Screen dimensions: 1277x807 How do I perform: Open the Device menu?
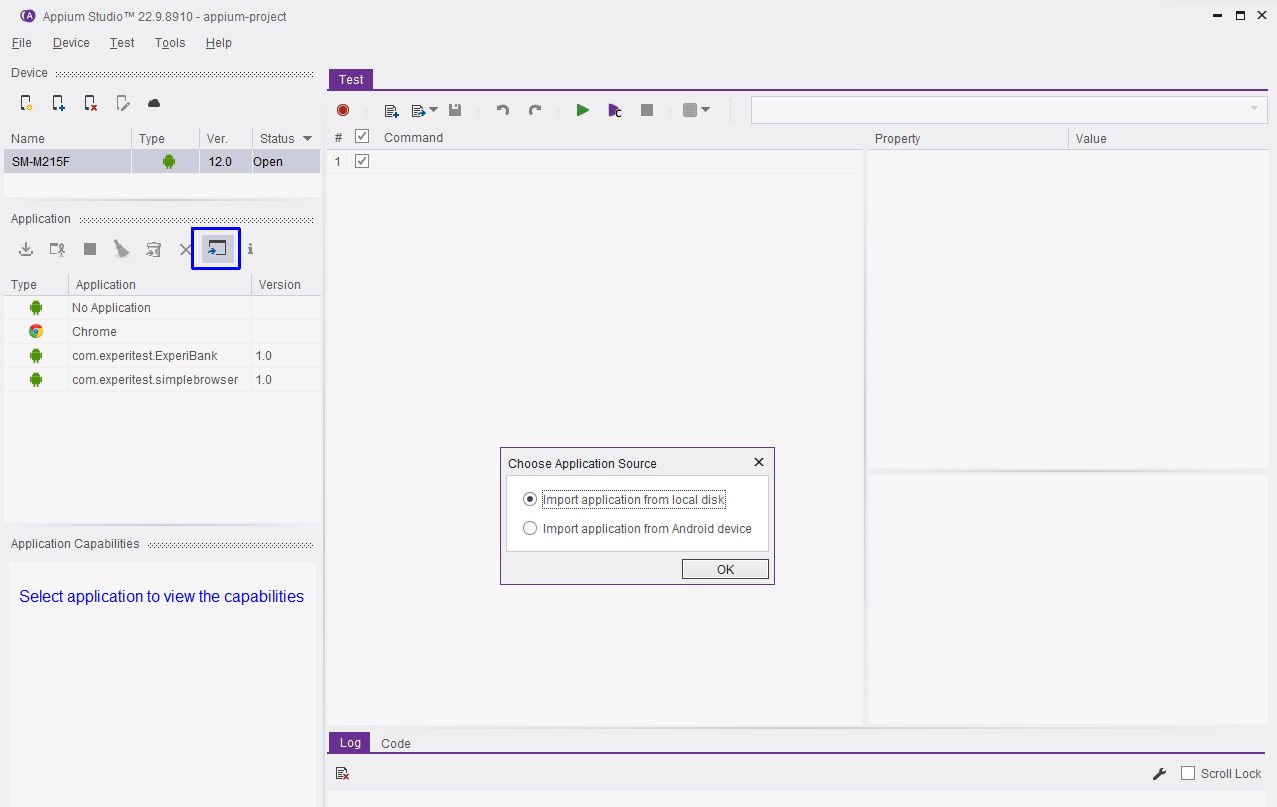(x=71, y=43)
